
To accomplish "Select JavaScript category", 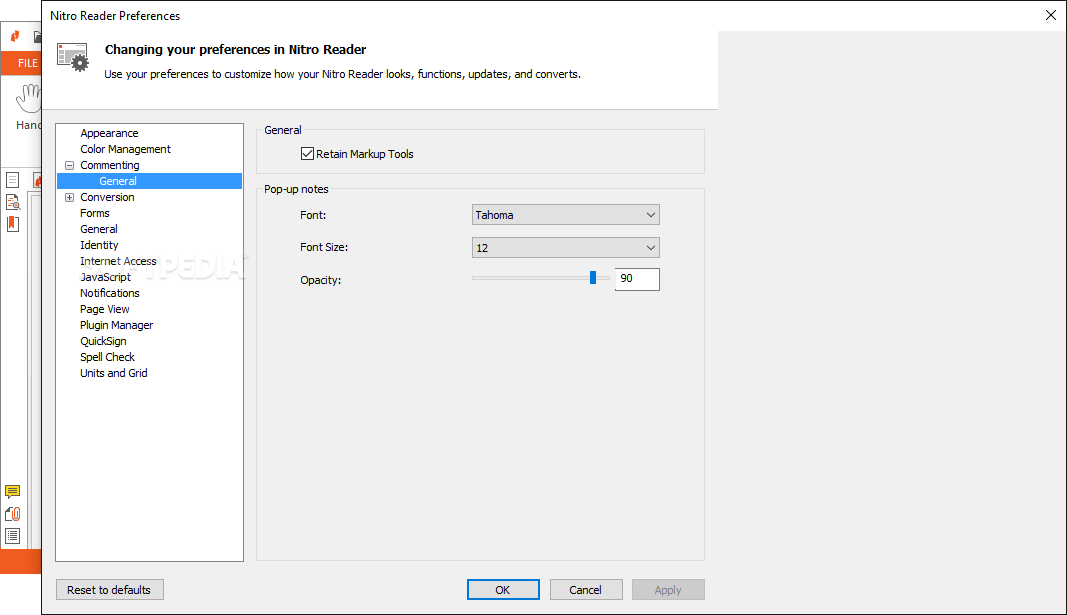I will tap(105, 277).
